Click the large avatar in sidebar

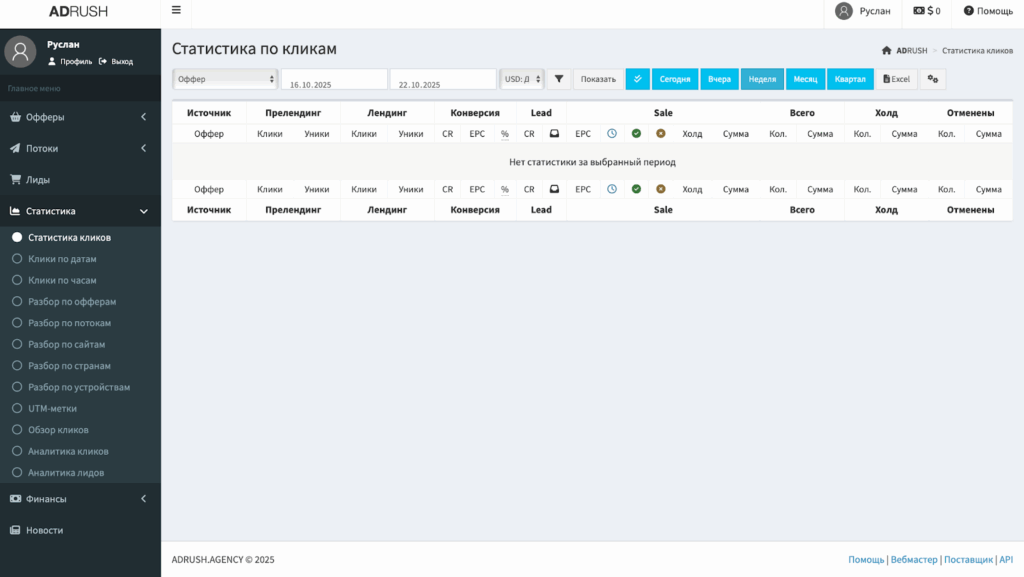coord(20,52)
